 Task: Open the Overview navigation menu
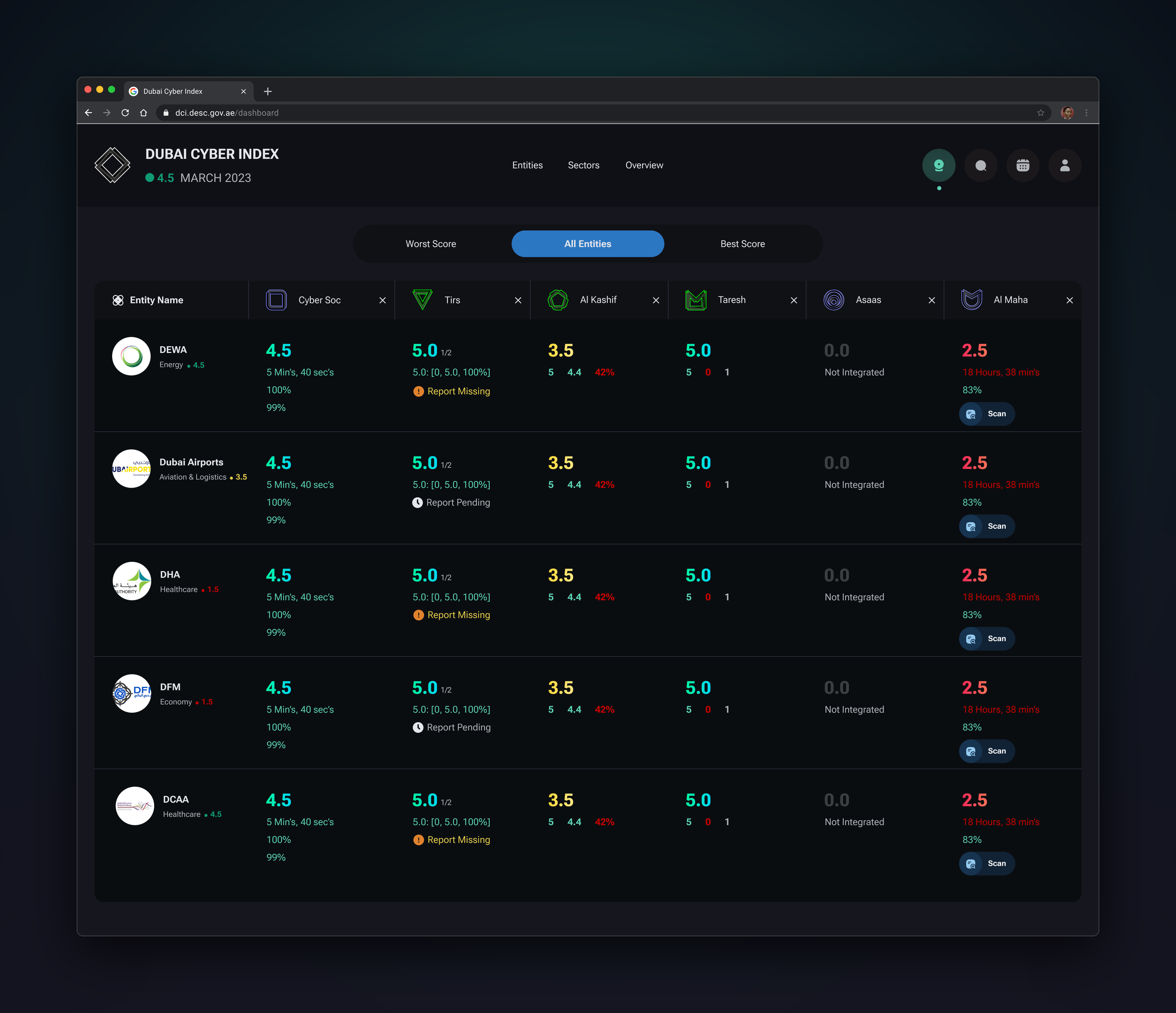(x=644, y=165)
